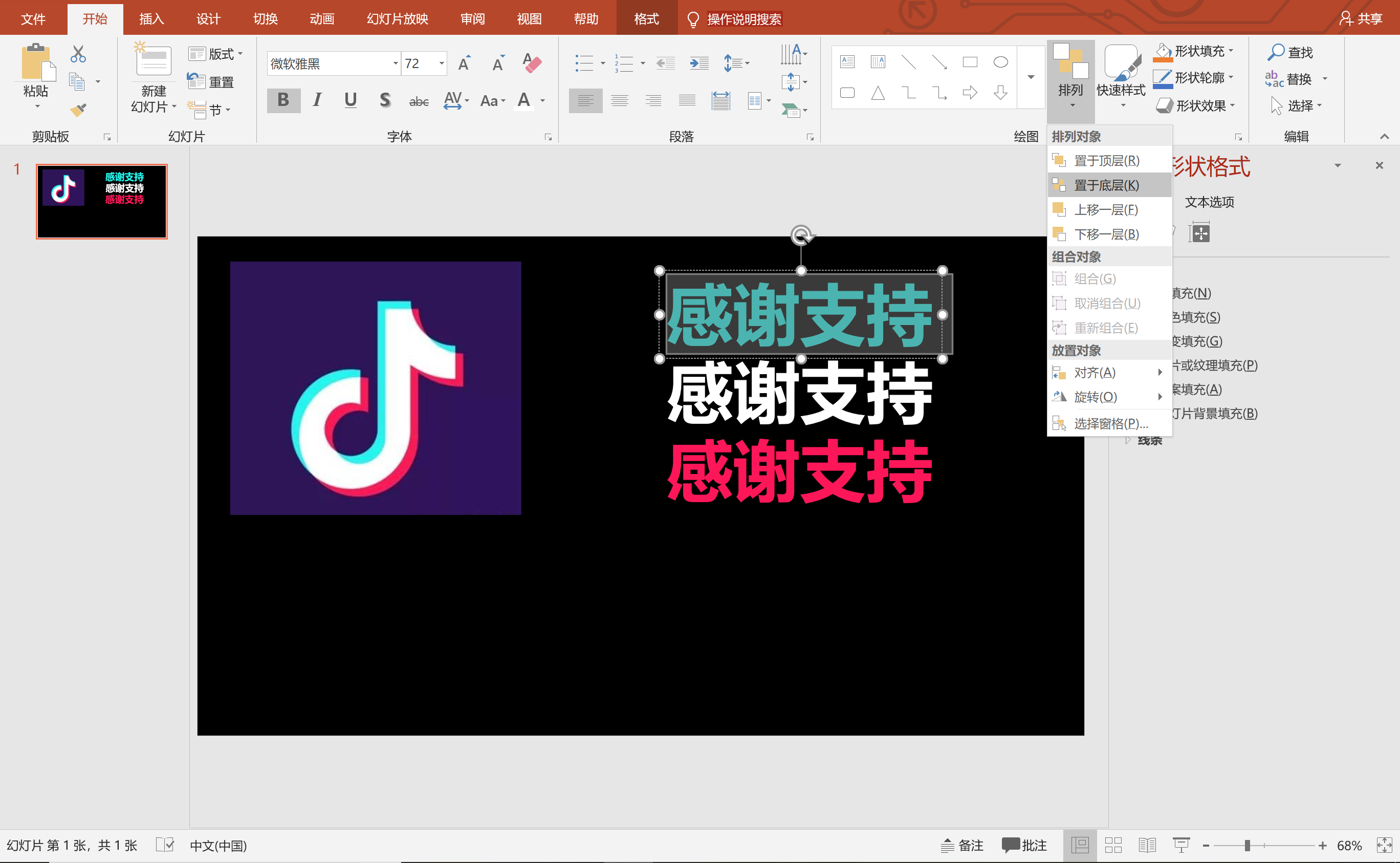
Task: Open the font name dropdown
Action: point(396,63)
